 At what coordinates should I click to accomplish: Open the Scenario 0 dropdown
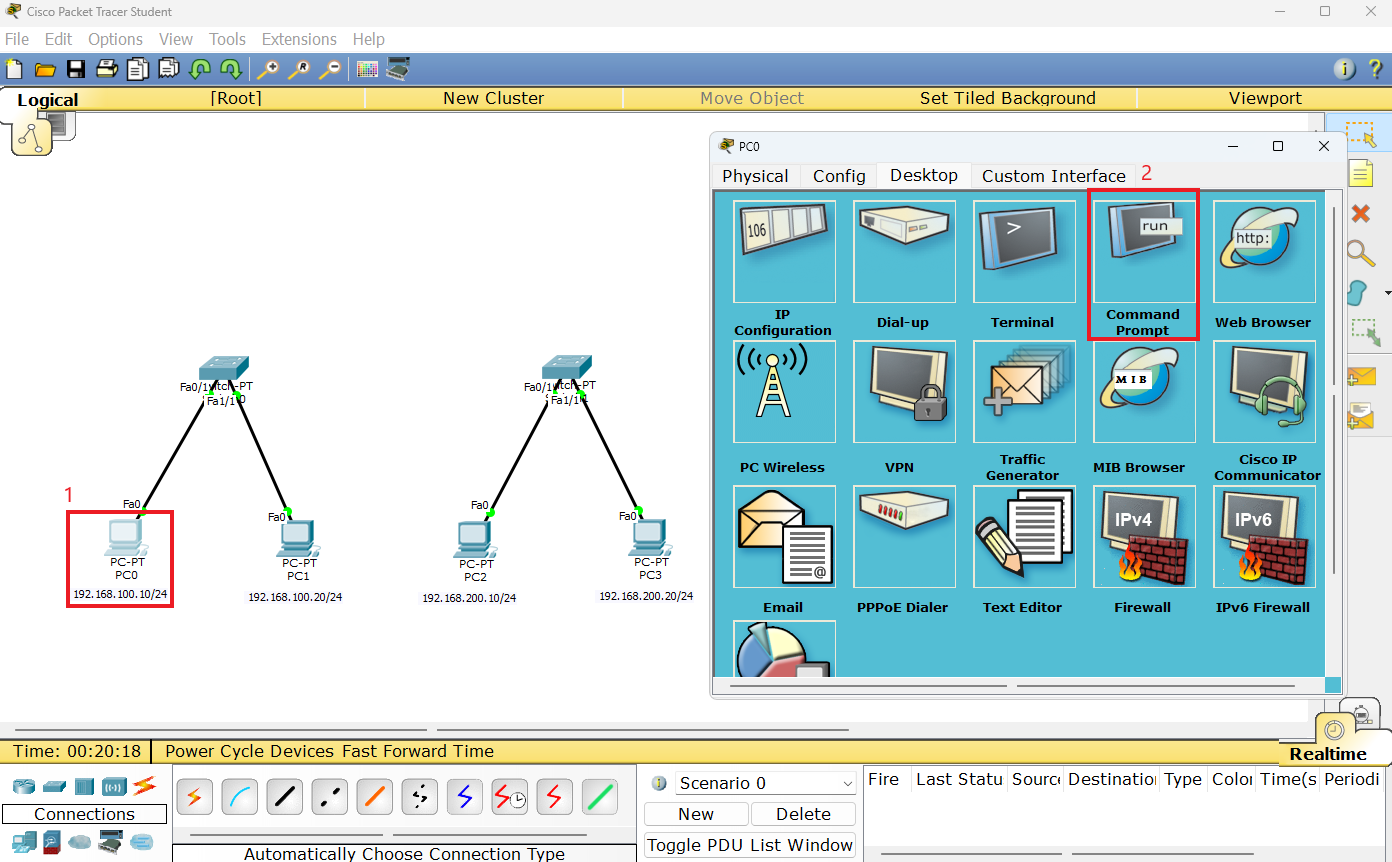tap(765, 783)
